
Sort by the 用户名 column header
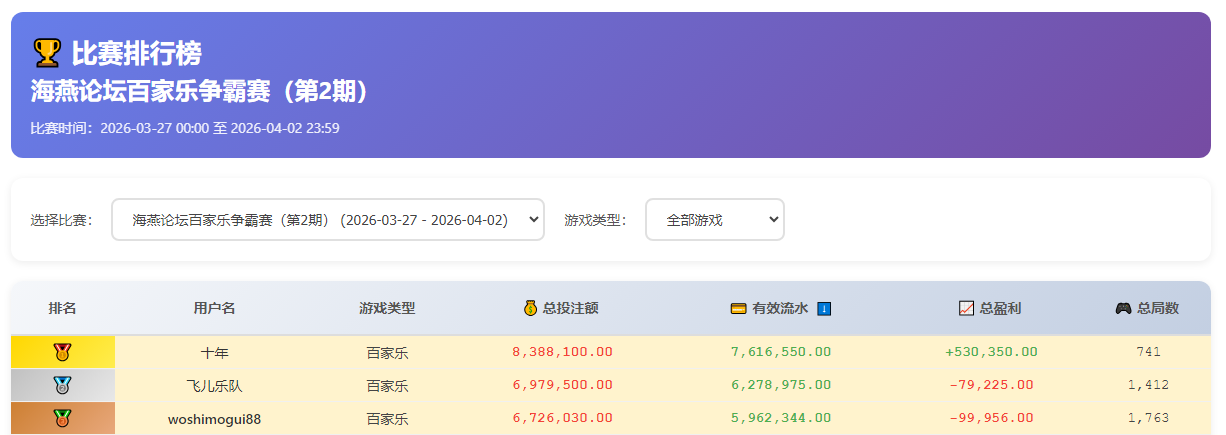pyautogui.click(x=215, y=308)
